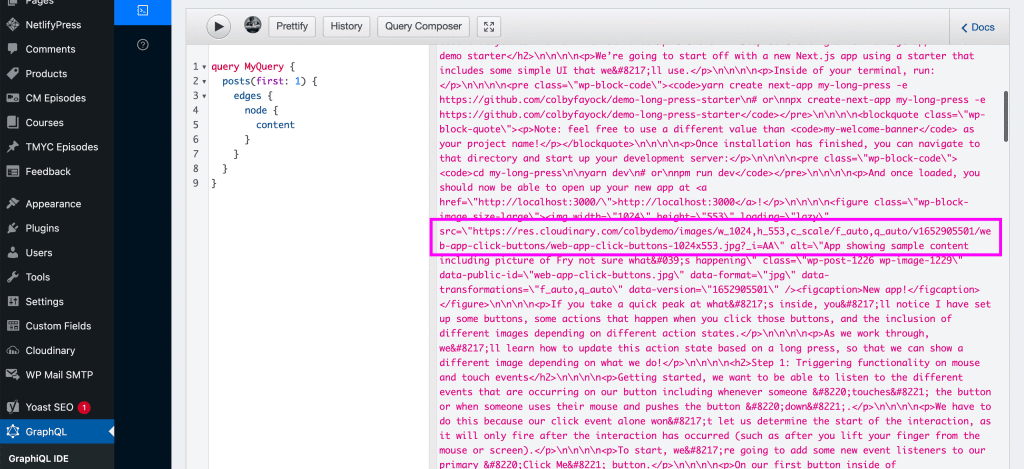Click the WP Mail SMTP envelope icon
1024x469 pixels.
pyautogui.click(x=12, y=375)
